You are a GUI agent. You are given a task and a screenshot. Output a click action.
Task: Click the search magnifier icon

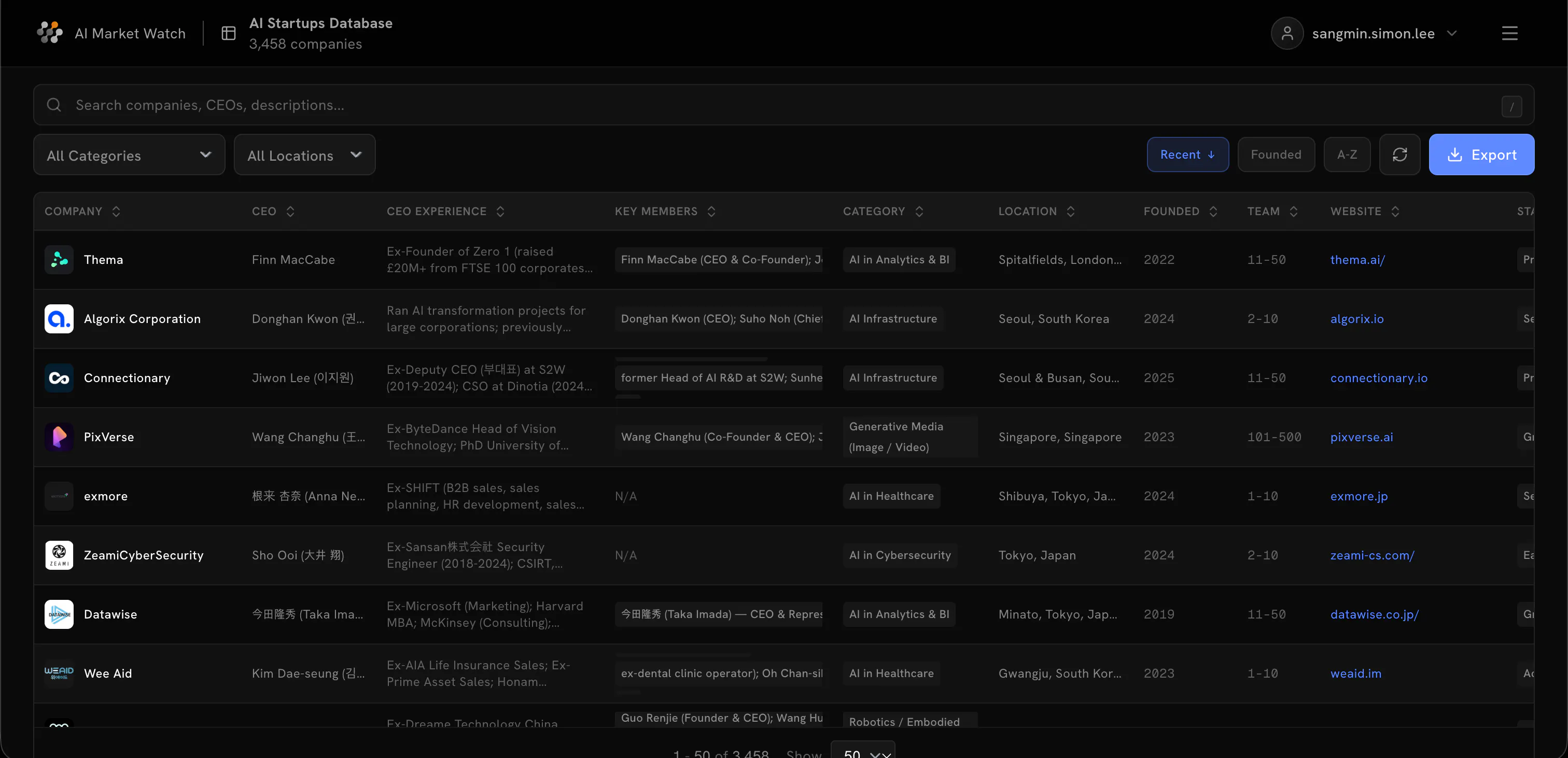(54, 105)
